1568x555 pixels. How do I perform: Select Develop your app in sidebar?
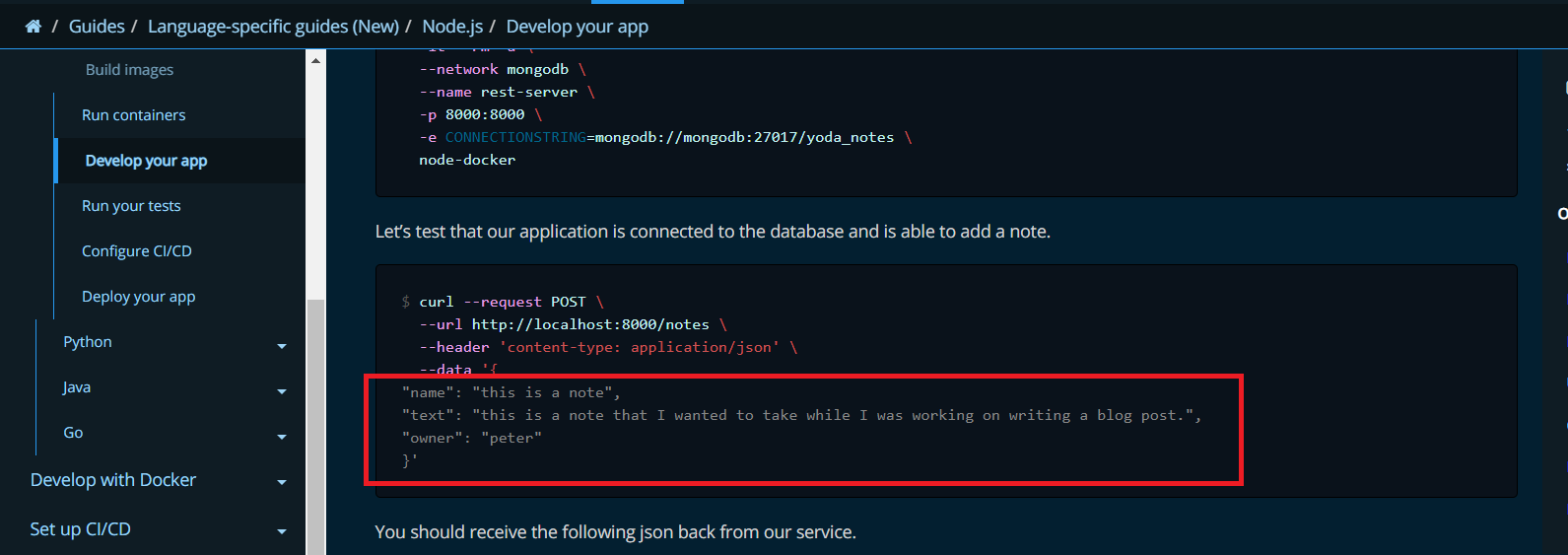[x=146, y=161]
